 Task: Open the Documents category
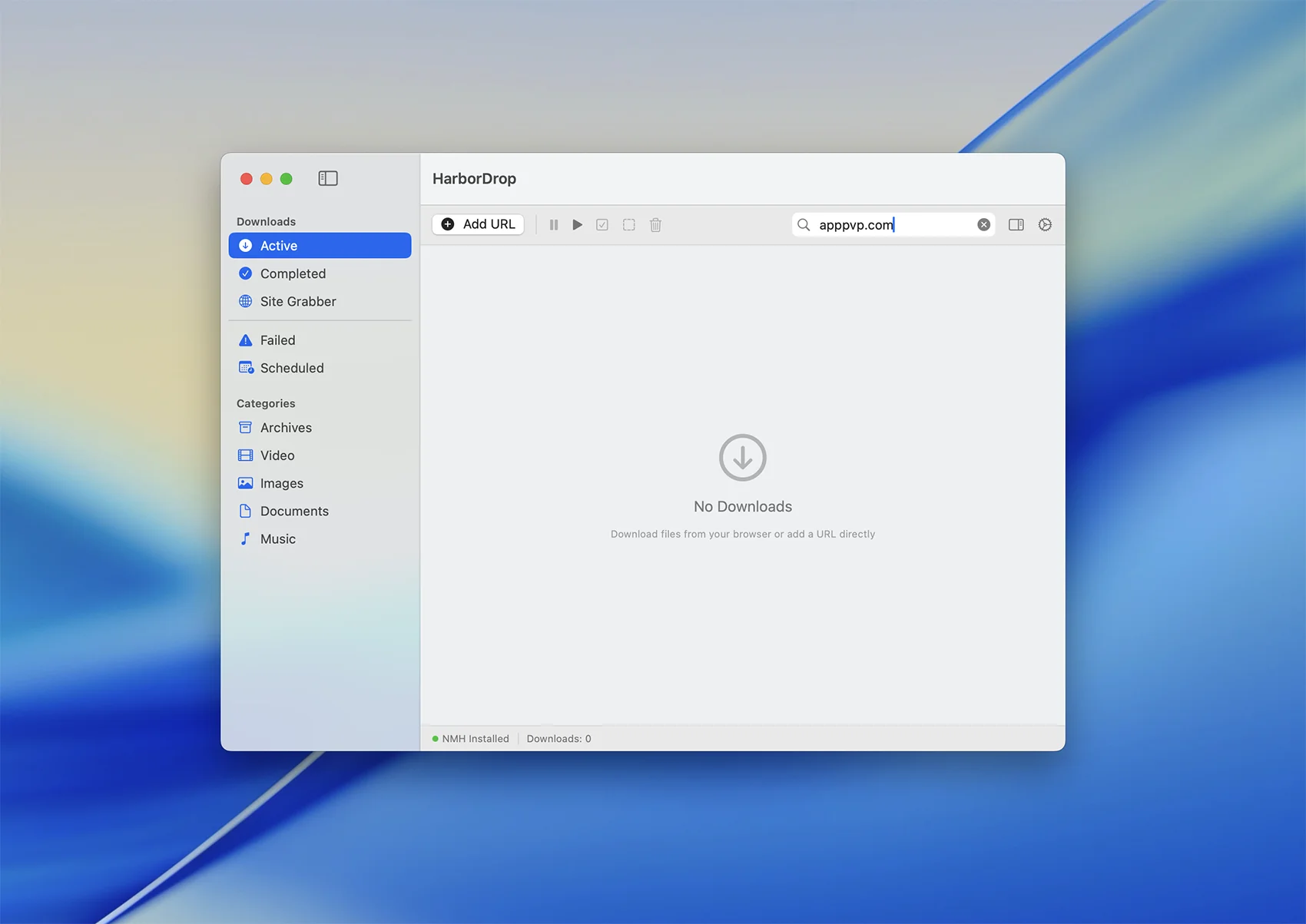(293, 512)
